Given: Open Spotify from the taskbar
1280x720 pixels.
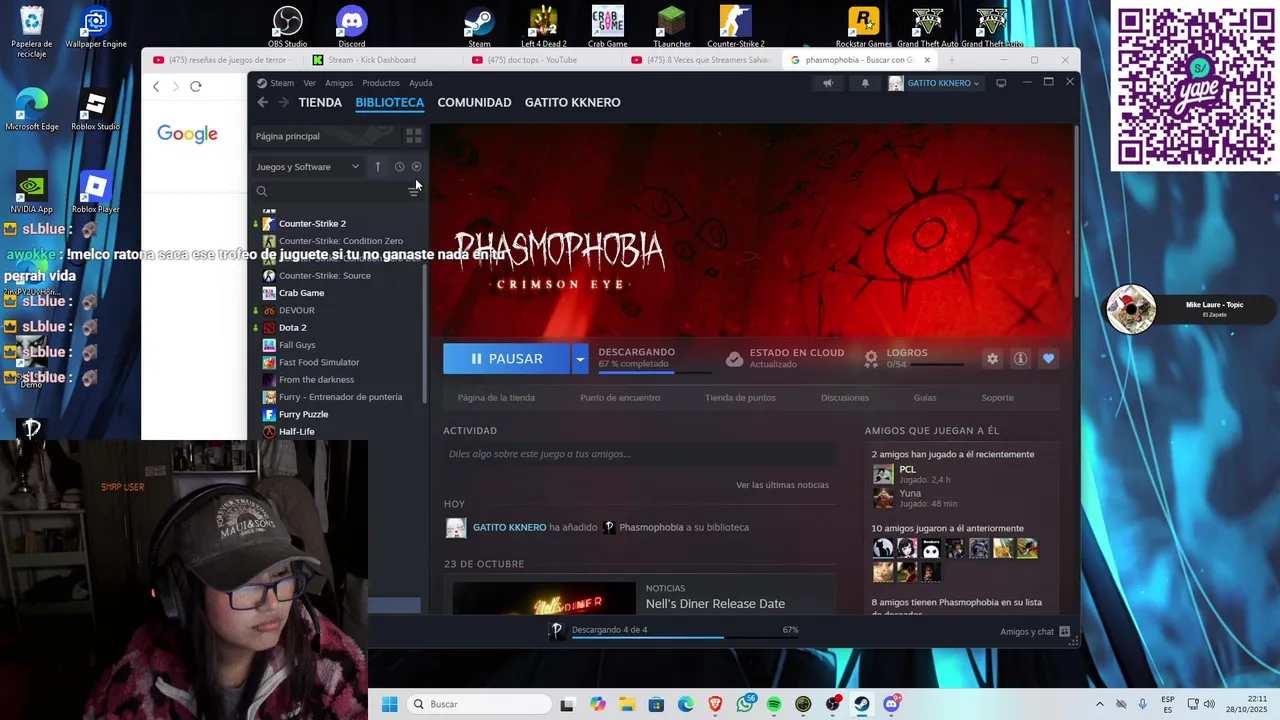Looking at the screenshot, I should click(774, 704).
